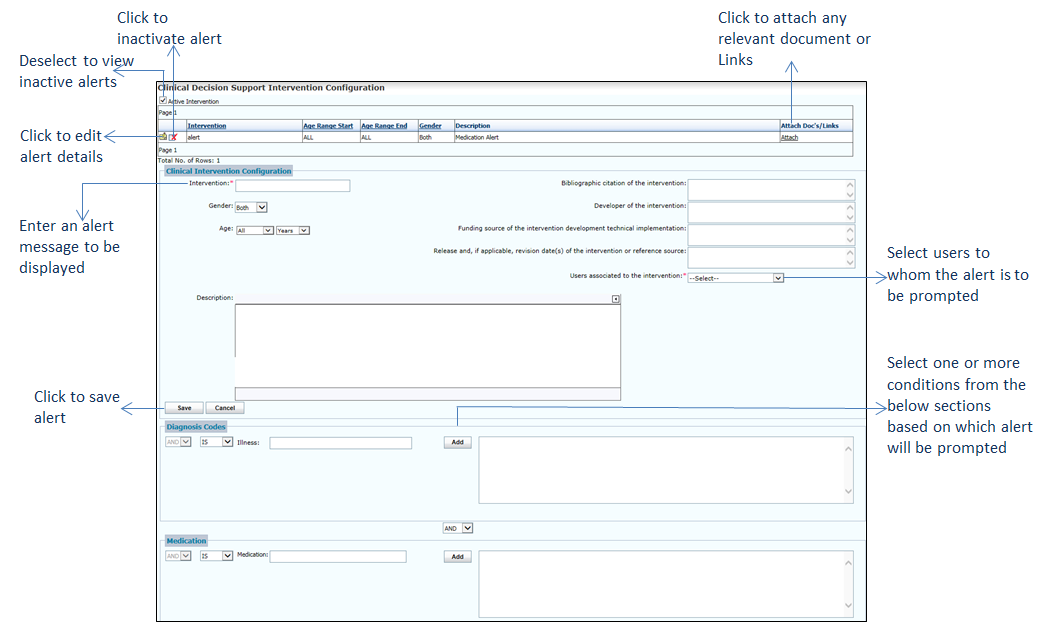This screenshot has height=637, width=1046.
Task: Sort by the Age Range Start header
Action: pyautogui.click(x=328, y=125)
